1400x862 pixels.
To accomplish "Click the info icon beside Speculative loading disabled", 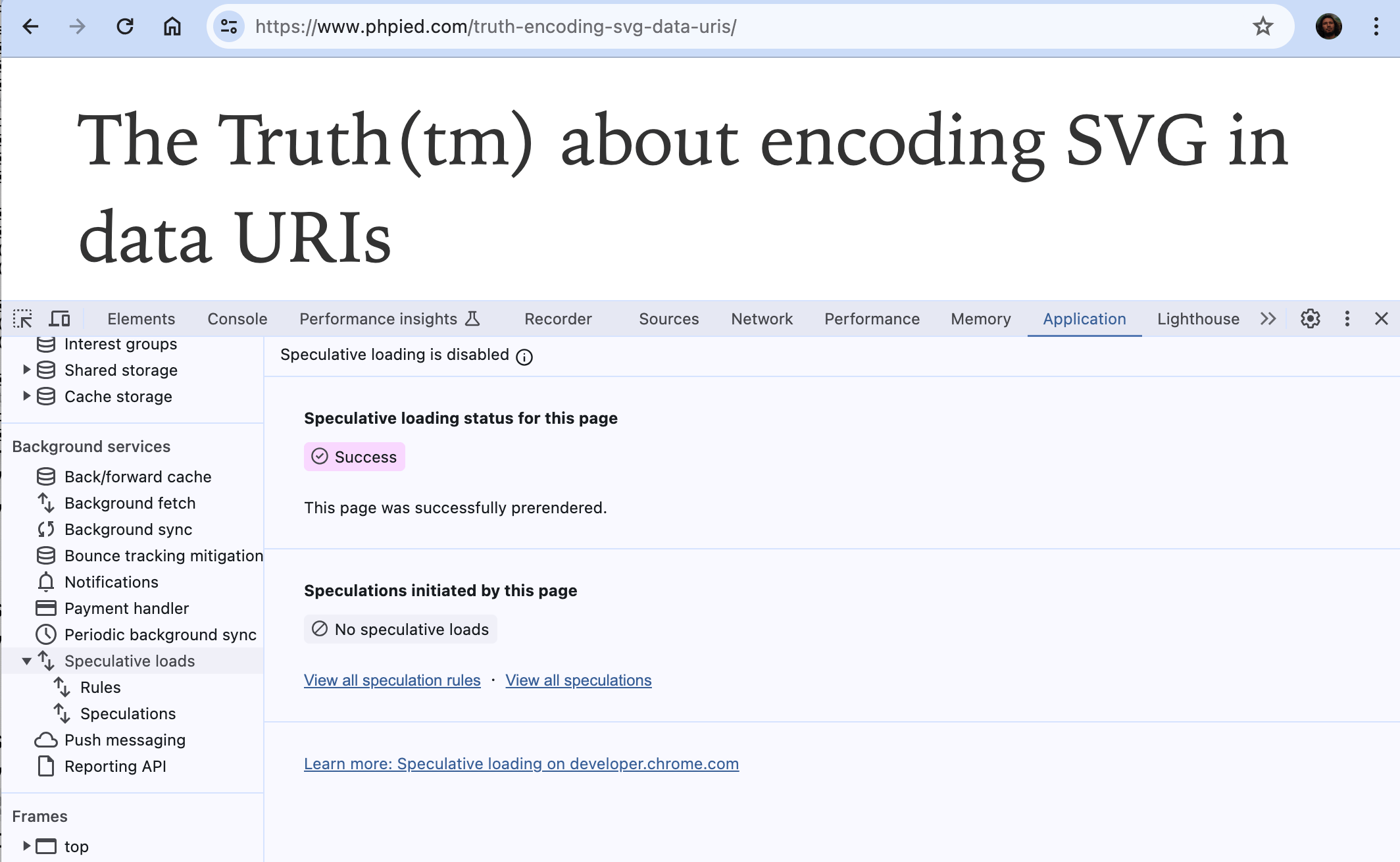I will pyautogui.click(x=524, y=357).
